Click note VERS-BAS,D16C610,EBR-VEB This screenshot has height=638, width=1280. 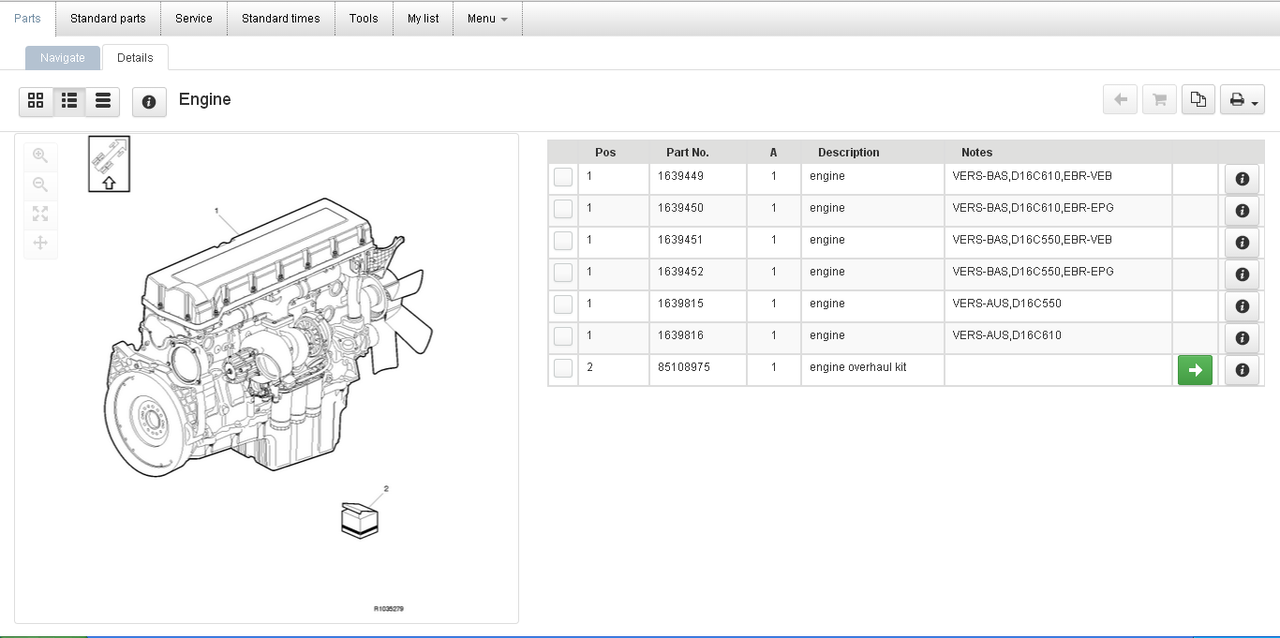click(1033, 176)
